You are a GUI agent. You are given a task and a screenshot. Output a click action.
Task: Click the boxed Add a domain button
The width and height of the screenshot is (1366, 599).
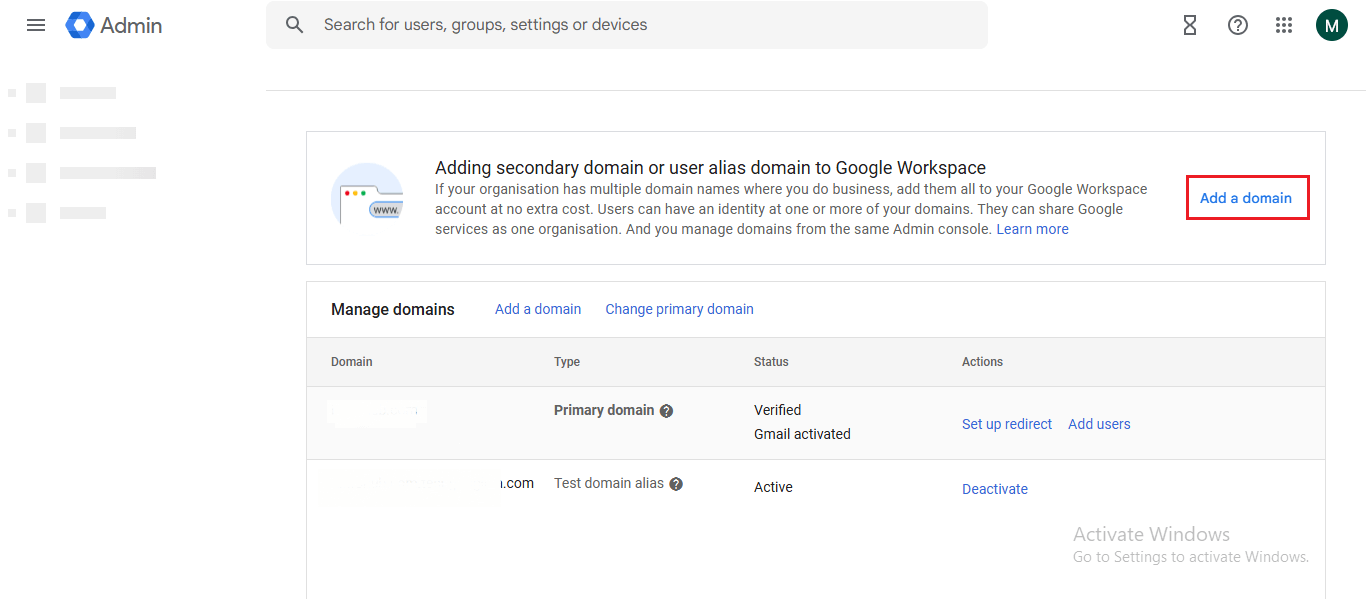pyautogui.click(x=1247, y=198)
